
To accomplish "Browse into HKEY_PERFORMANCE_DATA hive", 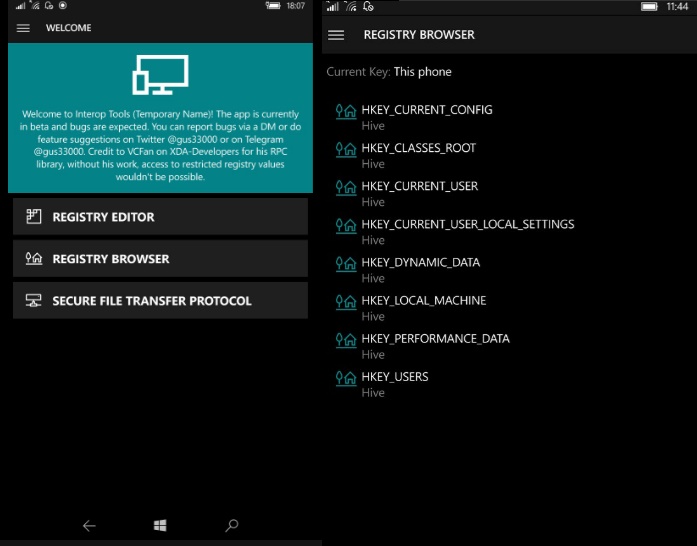I will point(435,338).
